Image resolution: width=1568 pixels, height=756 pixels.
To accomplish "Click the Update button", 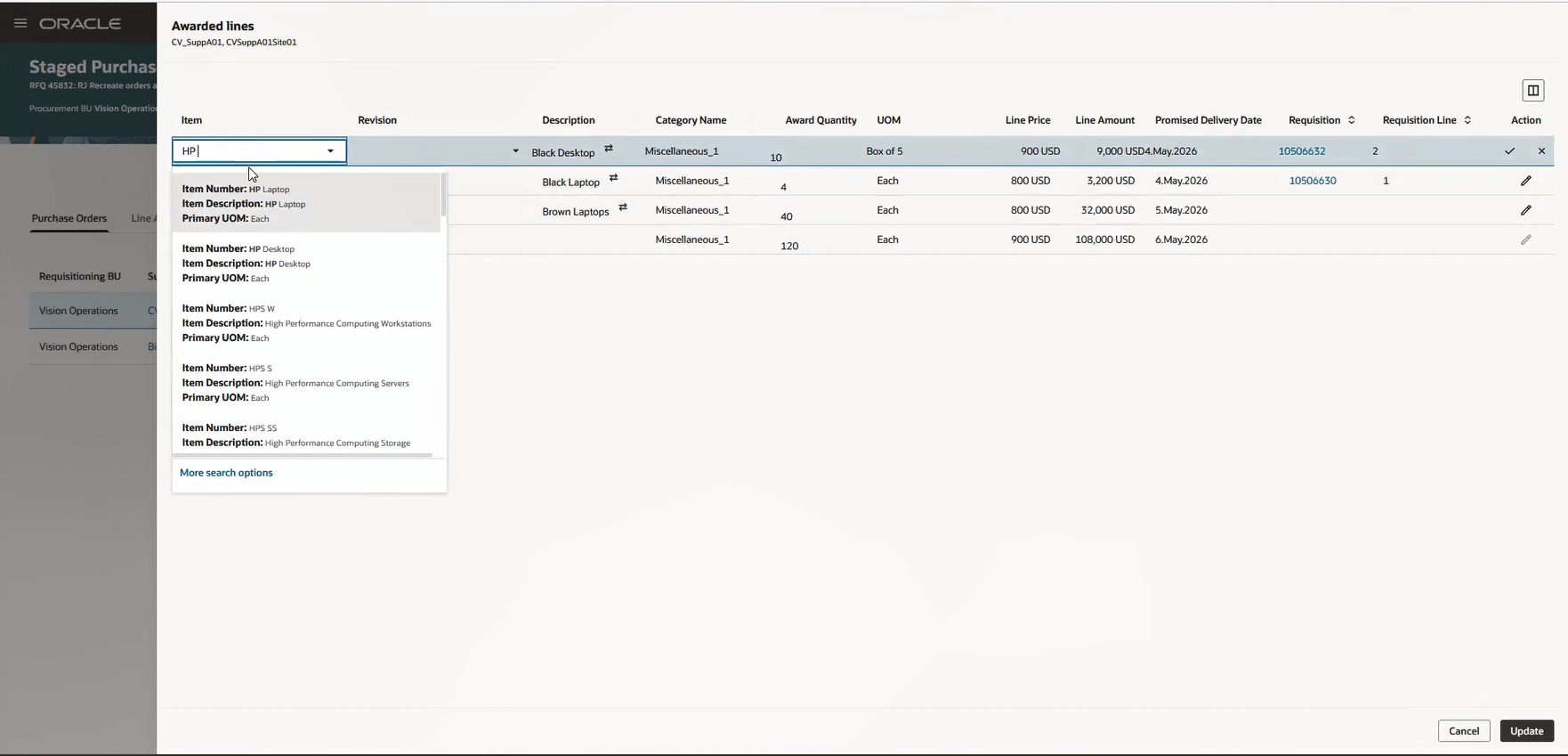I will click(1527, 731).
